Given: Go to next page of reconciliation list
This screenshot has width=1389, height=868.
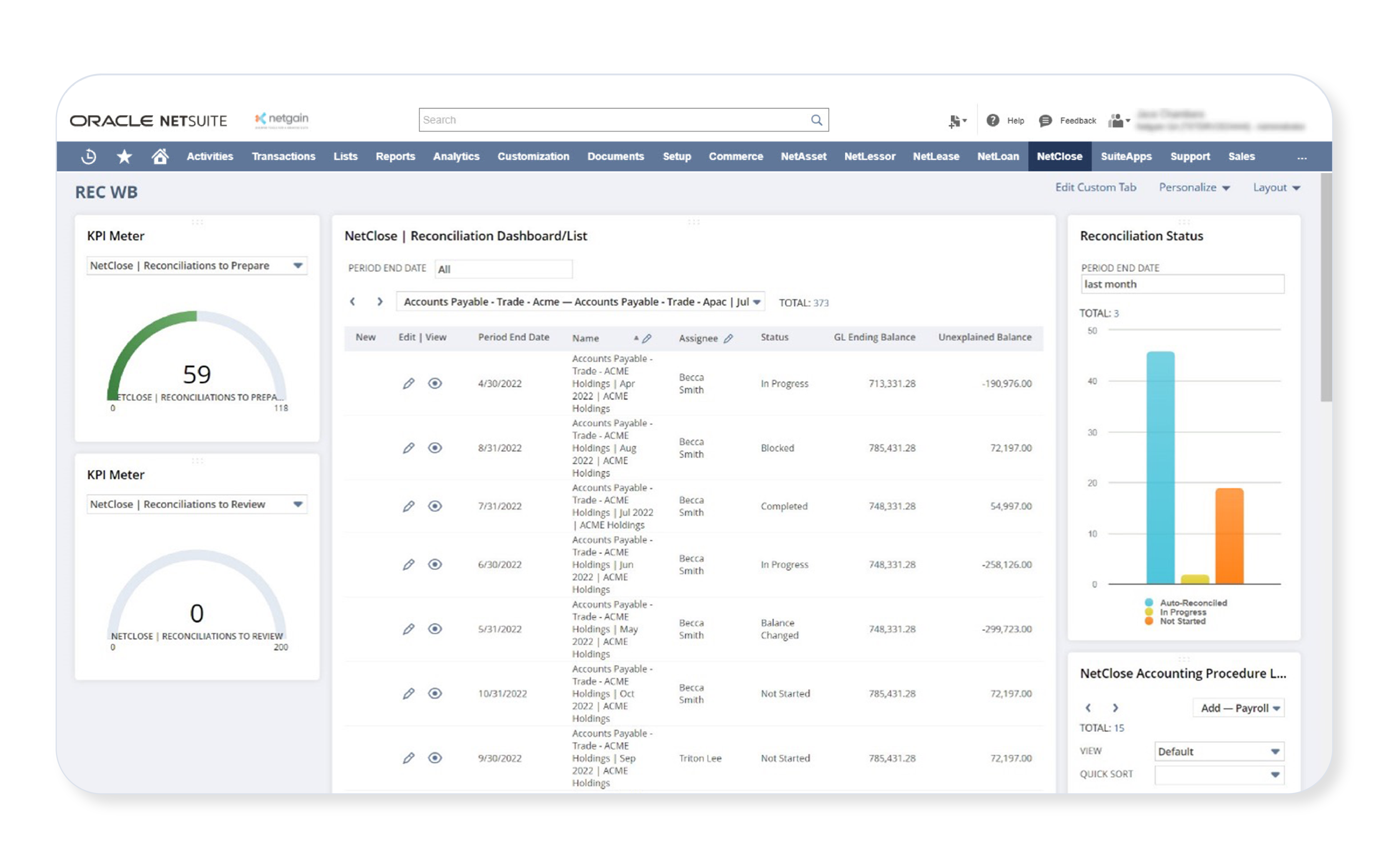Looking at the screenshot, I should [x=379, y=302].
